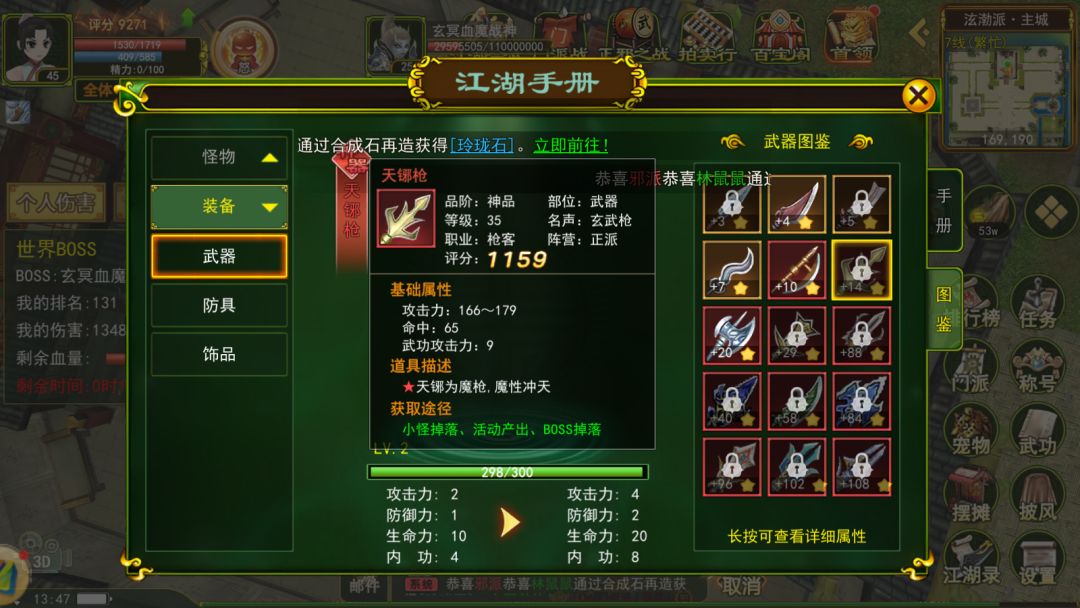
Task: Switch to the 图鉴 side tab
Action: (944, 309)
